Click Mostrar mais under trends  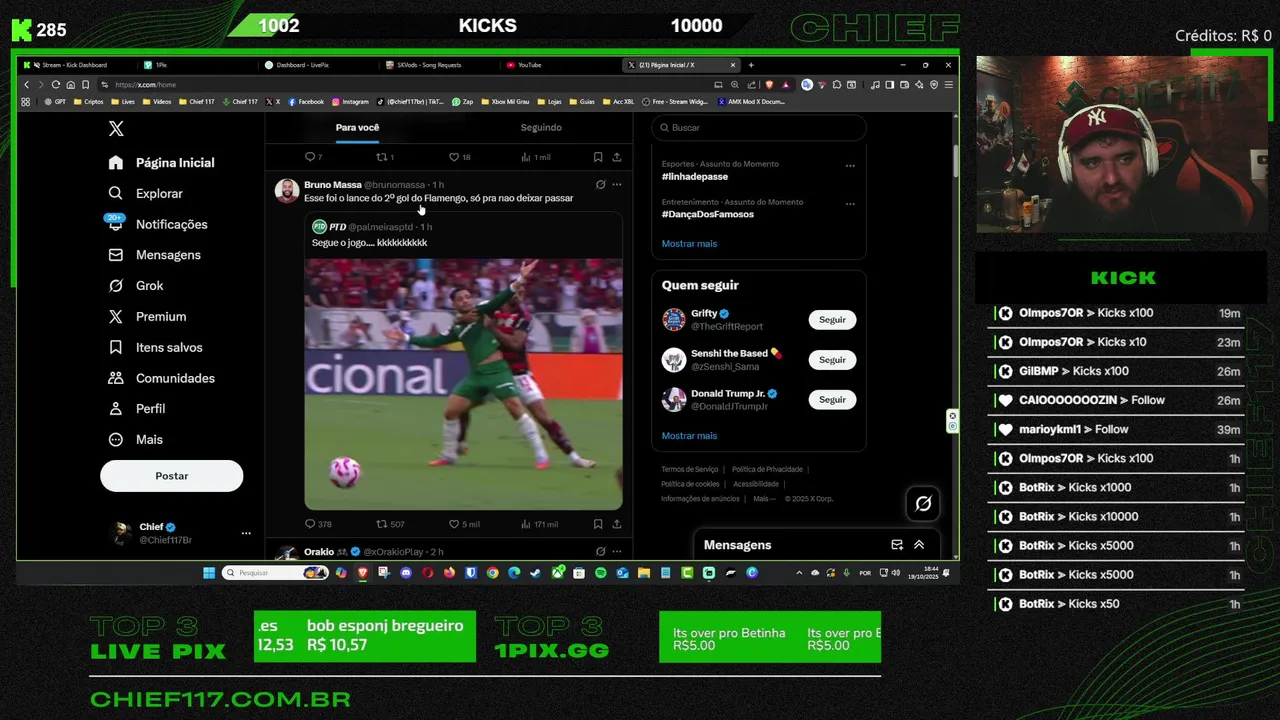(689, 244)
